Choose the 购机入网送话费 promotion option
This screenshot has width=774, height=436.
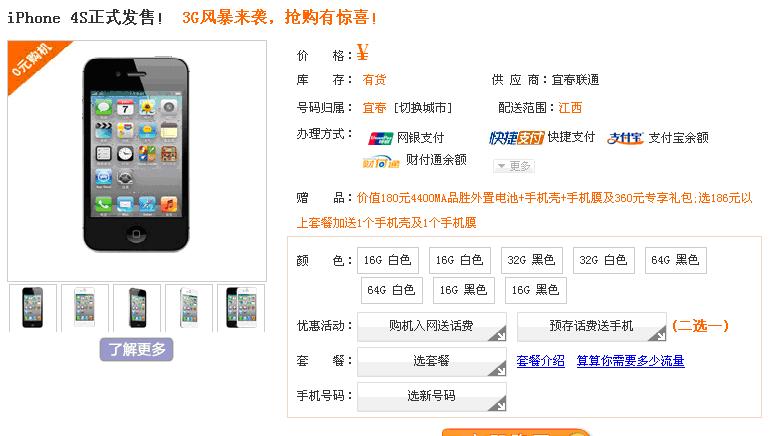click(x=432, y=326)
